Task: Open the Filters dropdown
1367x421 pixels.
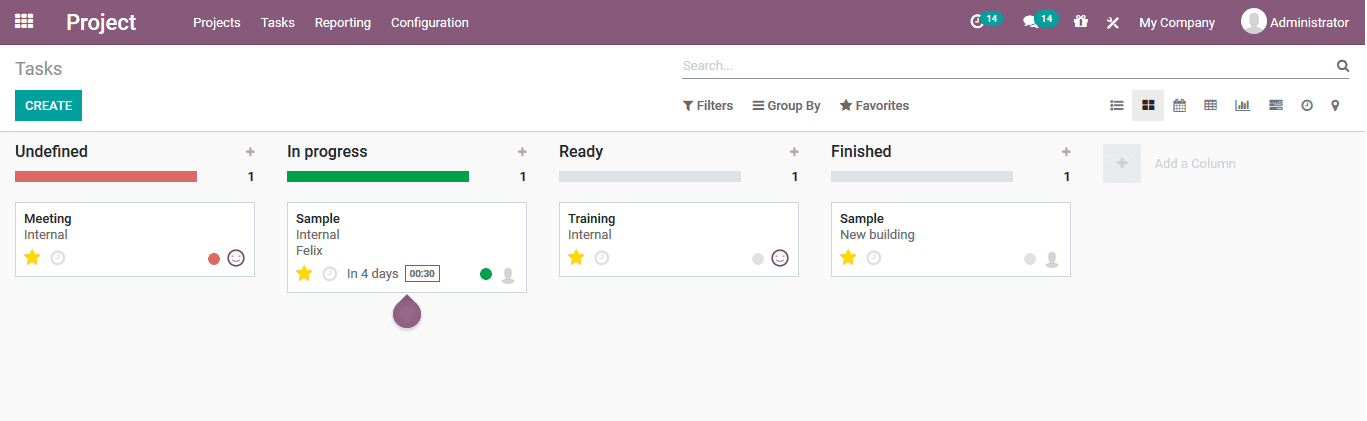Action: pyautogui.click(x=708, y=105)
